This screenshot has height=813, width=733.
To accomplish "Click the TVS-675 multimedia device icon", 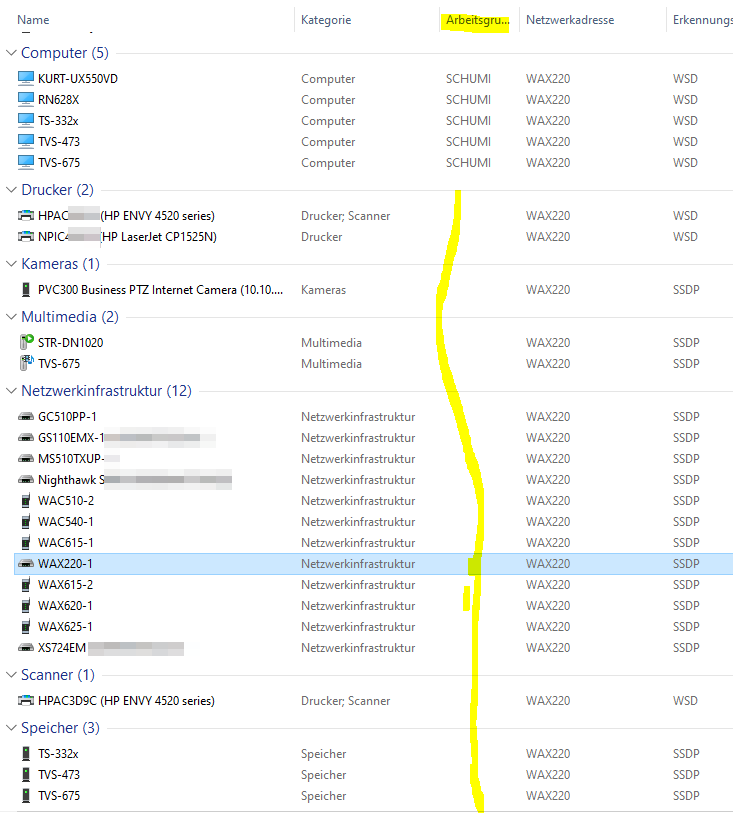I will tap(26, 363).
